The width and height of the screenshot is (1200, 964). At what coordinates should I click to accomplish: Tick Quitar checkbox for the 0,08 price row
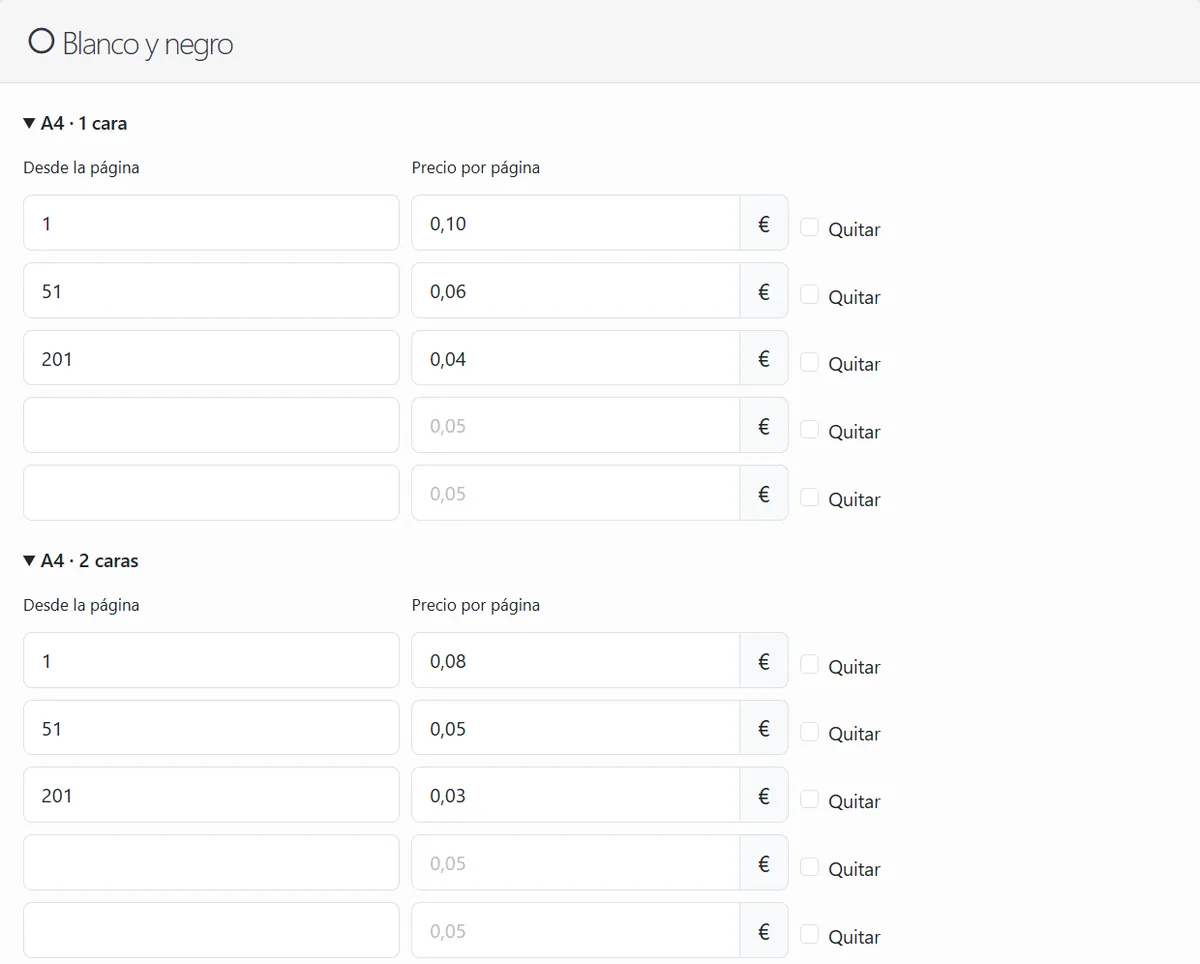tap(810, 664)
